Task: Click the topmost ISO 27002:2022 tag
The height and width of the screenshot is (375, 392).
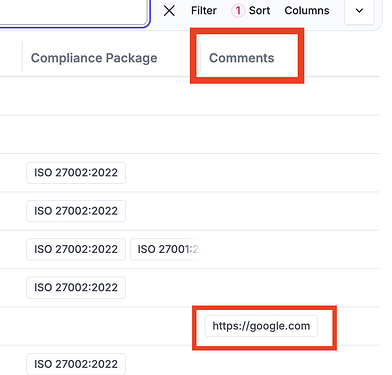Action: click(76, 173)
